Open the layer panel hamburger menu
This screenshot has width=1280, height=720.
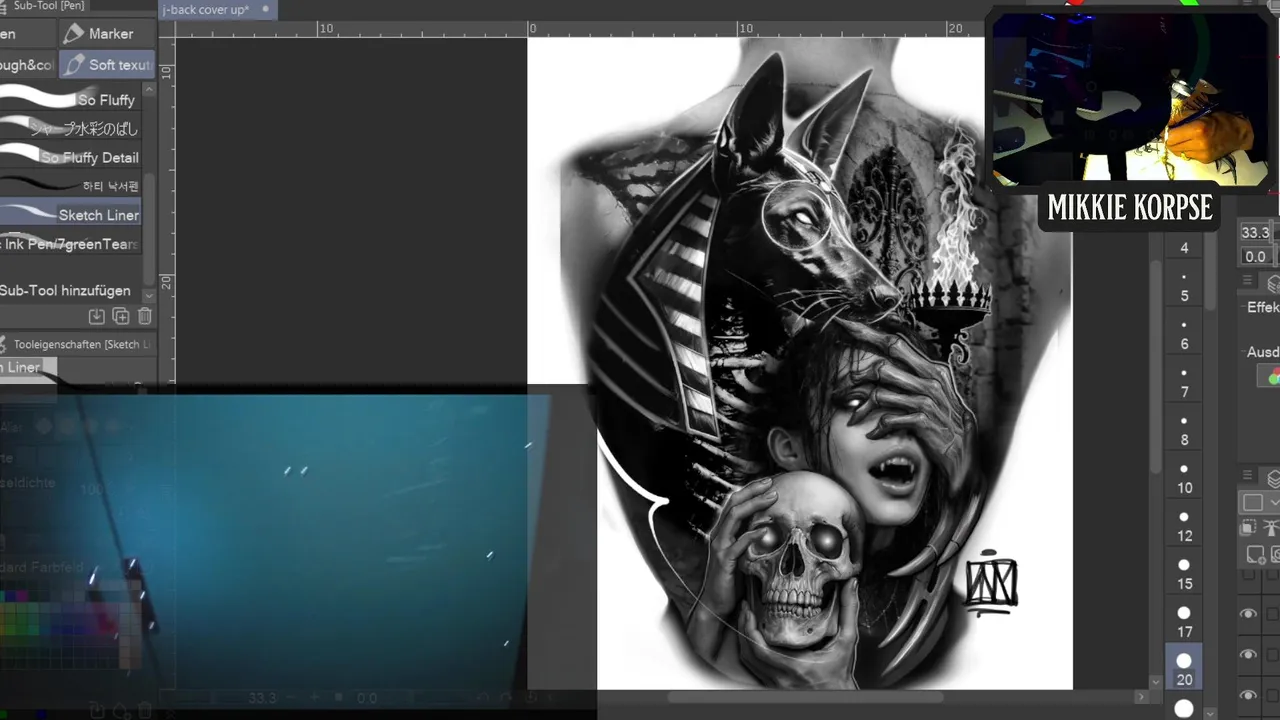(1247, 475)
